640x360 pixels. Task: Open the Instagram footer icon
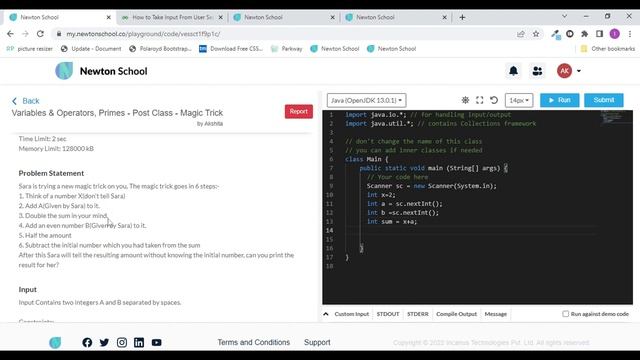[122, 342]
